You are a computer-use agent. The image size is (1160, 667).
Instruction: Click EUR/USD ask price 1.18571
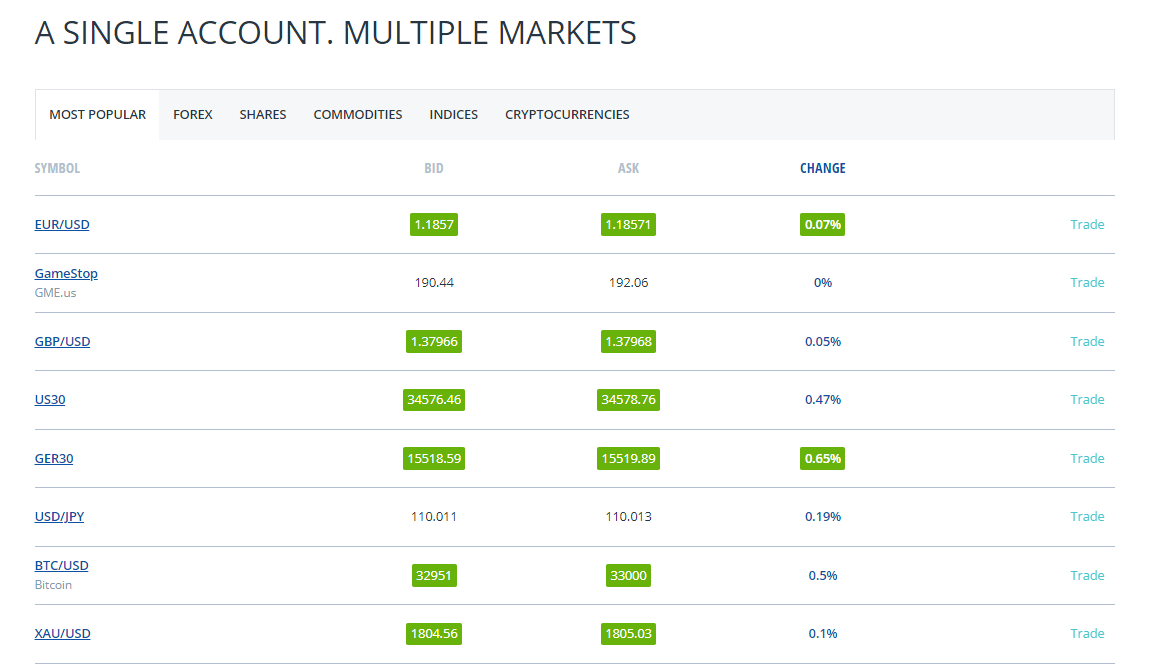pyautogui.click(x=628, y=224)
